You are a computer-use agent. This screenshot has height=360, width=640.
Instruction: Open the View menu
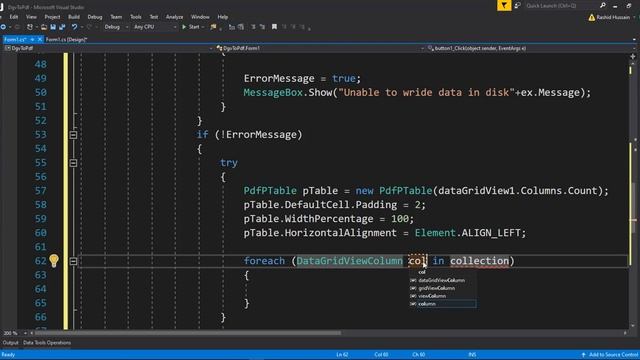(31, 17)
